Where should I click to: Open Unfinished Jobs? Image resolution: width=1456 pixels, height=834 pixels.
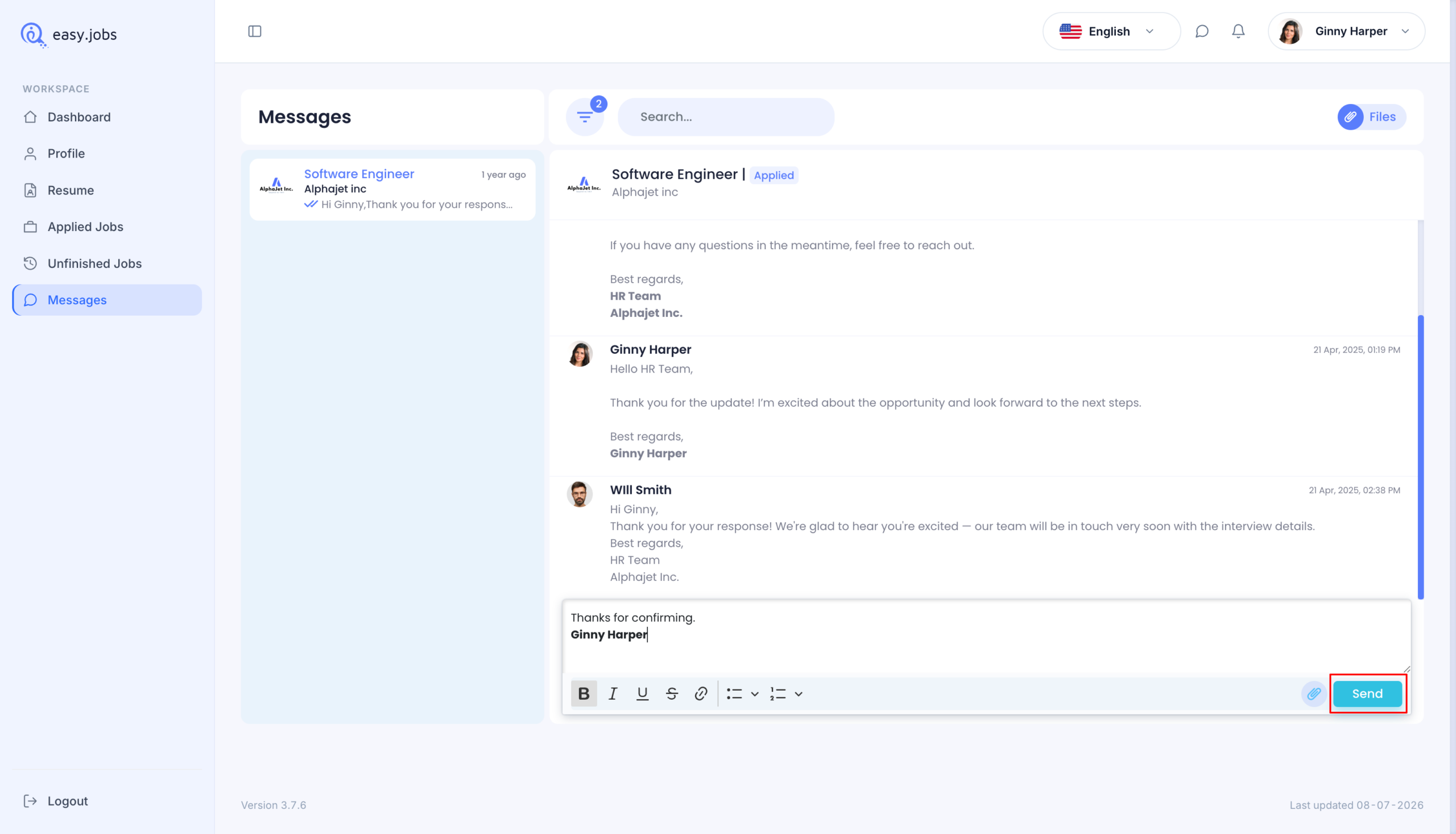pos(107,263)
